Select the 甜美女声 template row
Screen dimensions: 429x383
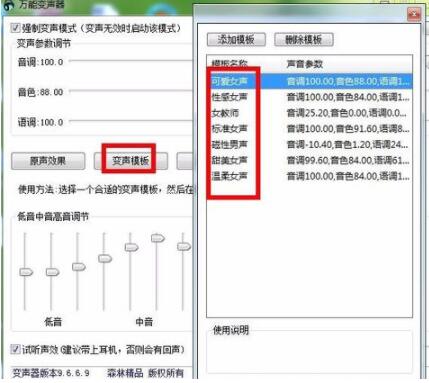[x=309, y=160]
